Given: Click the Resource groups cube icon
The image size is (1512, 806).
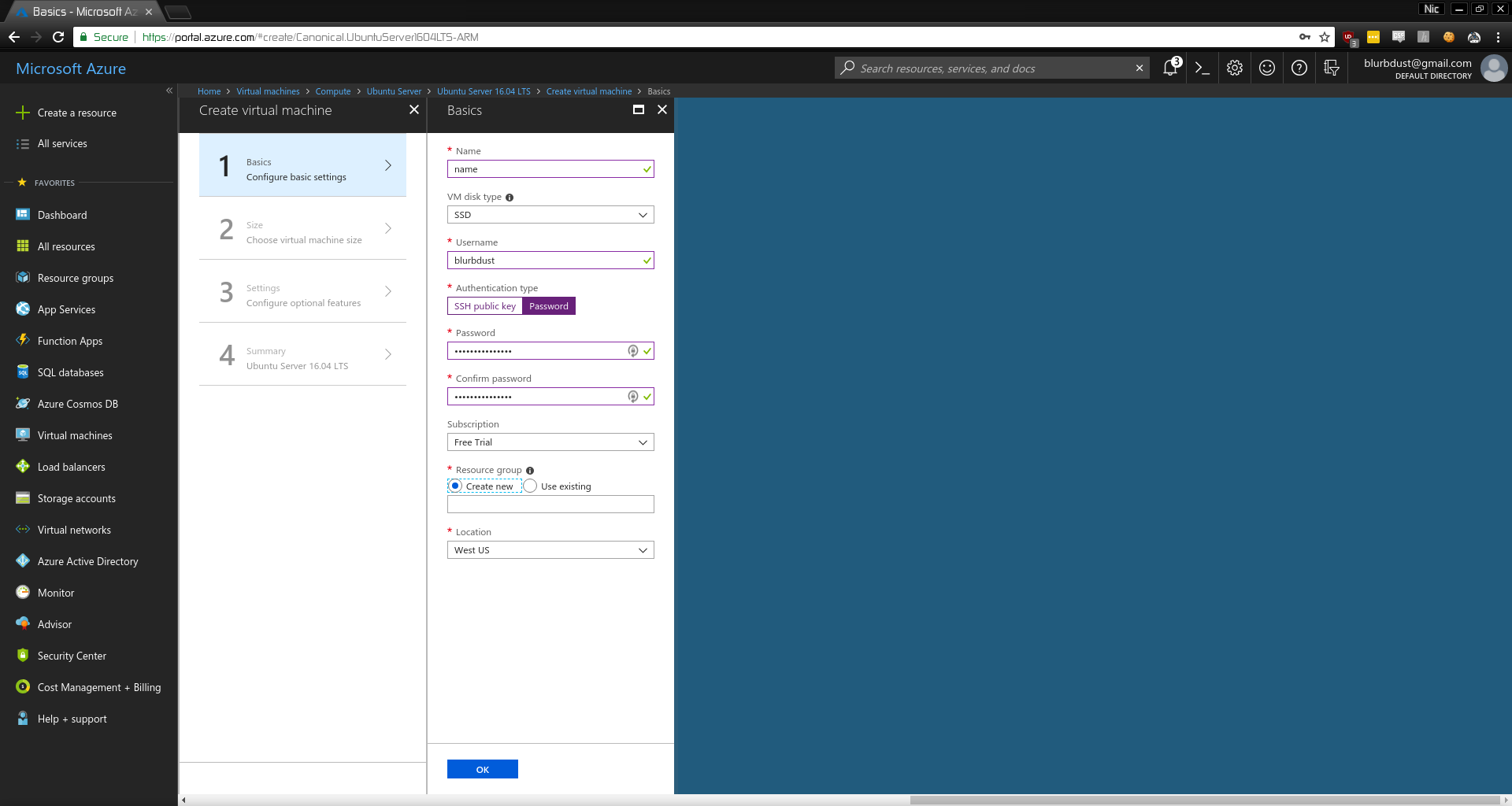Looking at the screenshot, I should [23, 278].
